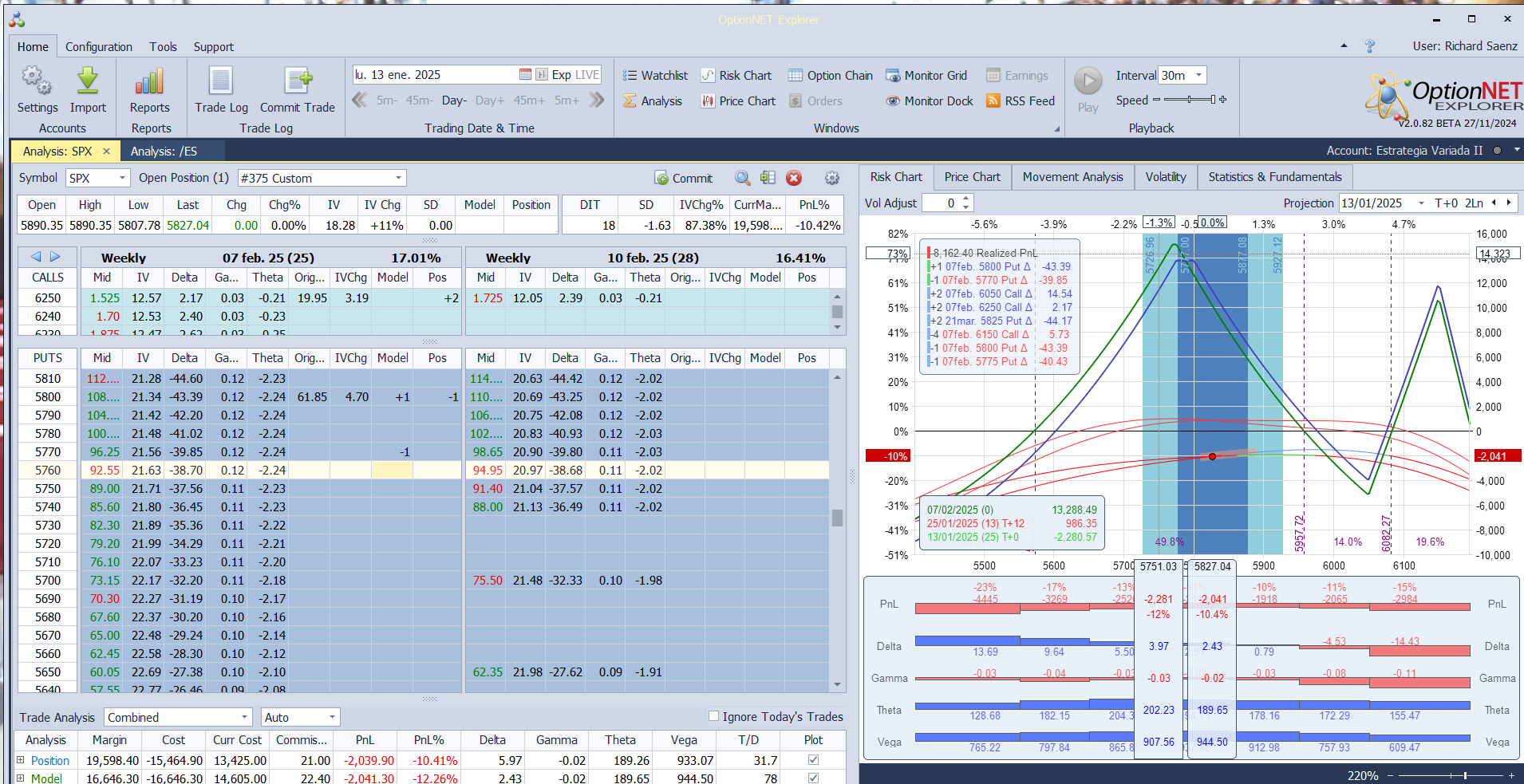Increase the Vol Adjust value
This screenshot has width=1524, height=784.
966,199
